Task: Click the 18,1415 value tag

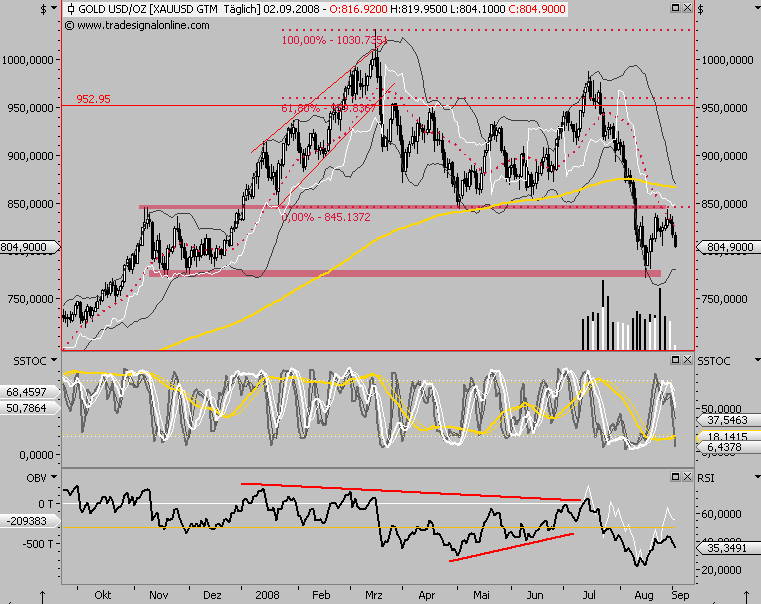Action: [728, 436]
